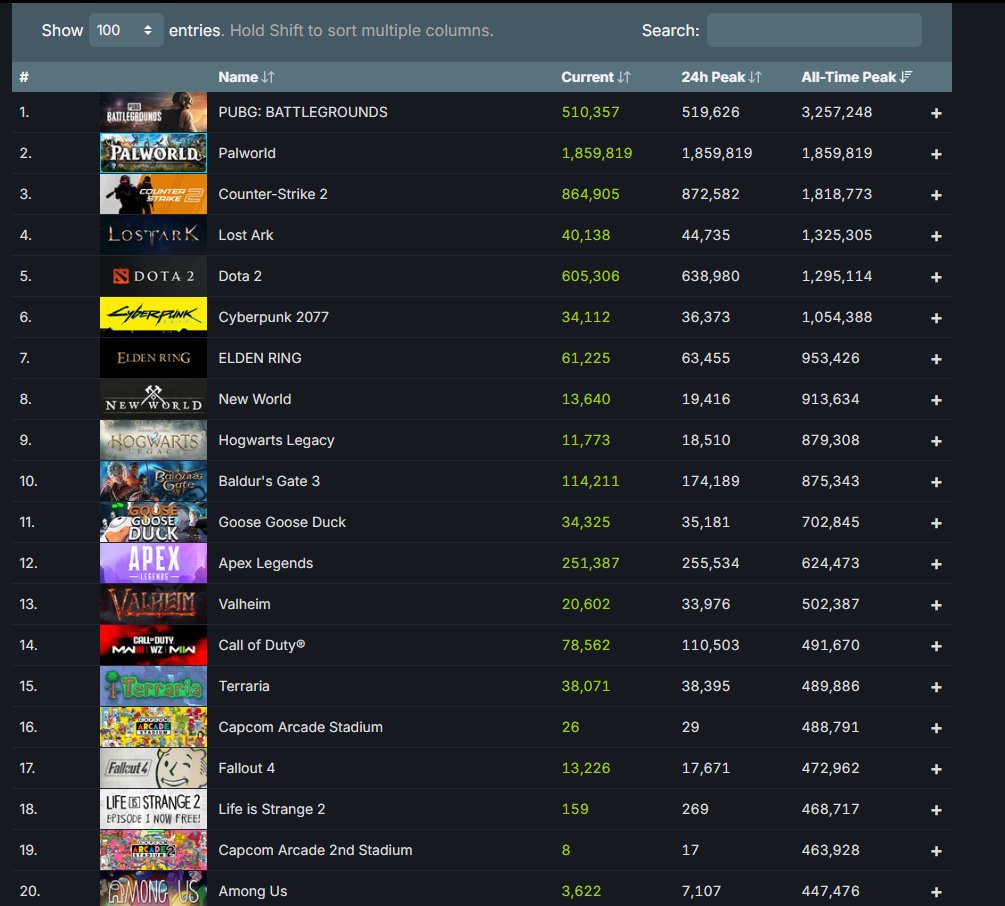Open the Cyberpunk yellow logo thumbnail
1005x906 pixels.
pyautogui.click(x=153, y=317)
